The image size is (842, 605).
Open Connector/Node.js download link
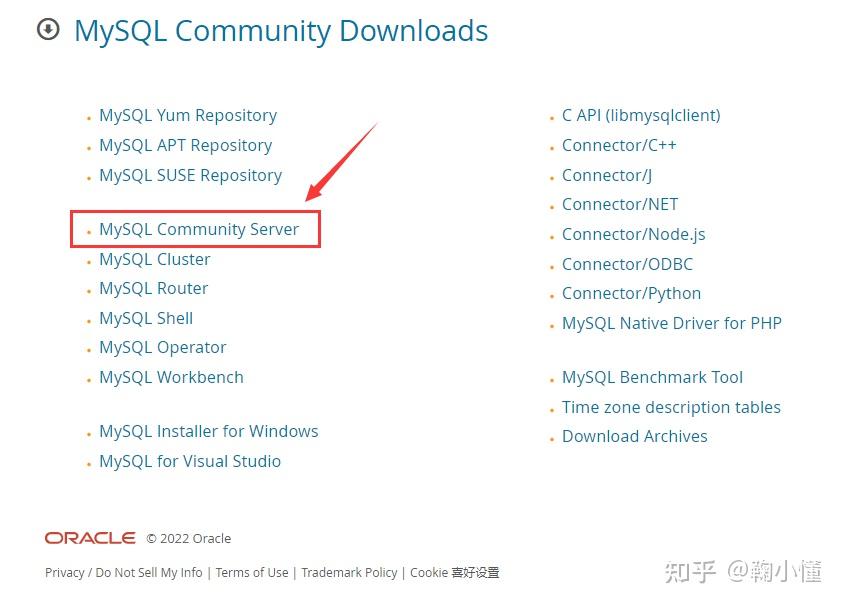pos(634,235)
